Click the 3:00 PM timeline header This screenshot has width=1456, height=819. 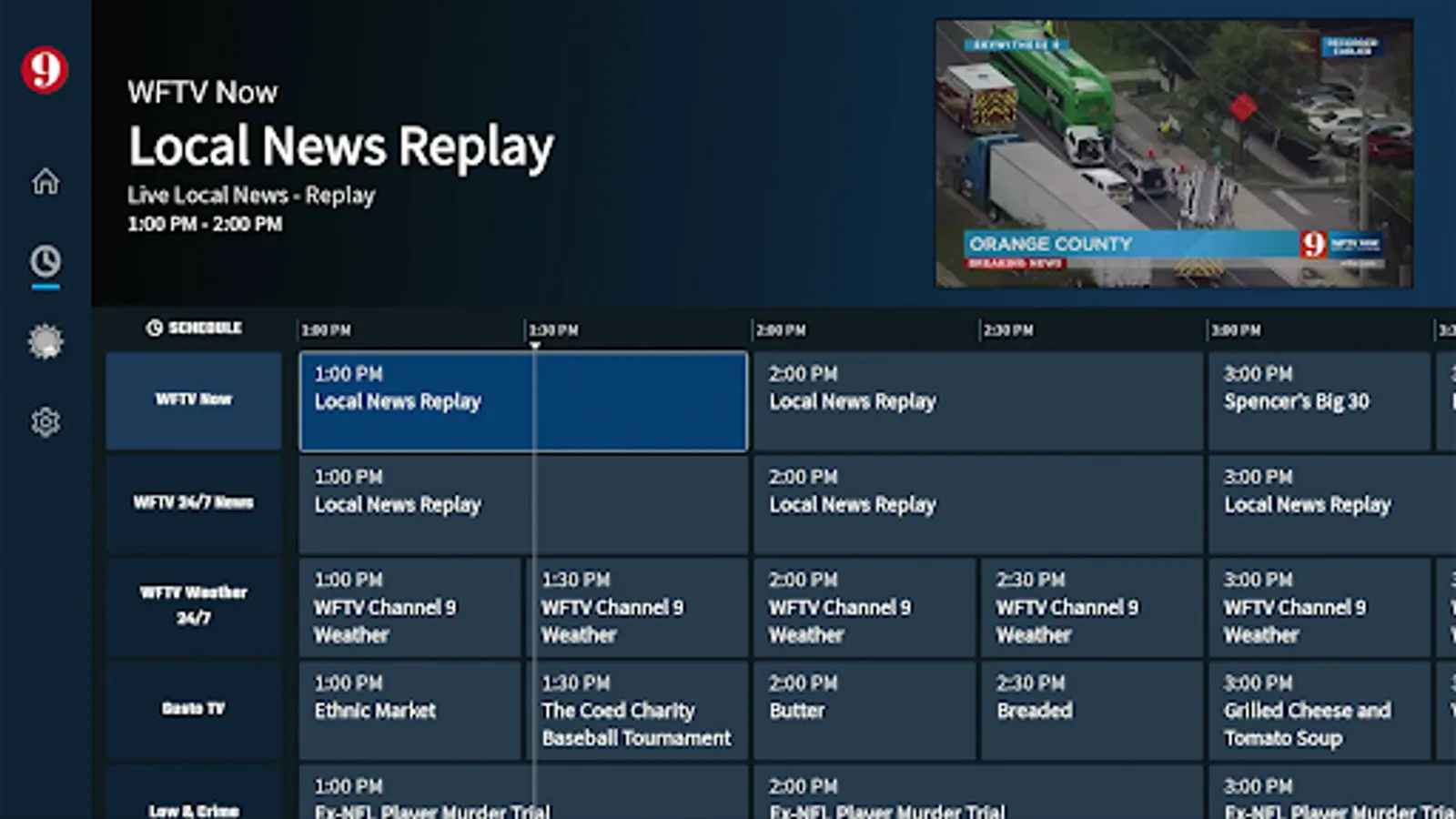pos(1237,330)
